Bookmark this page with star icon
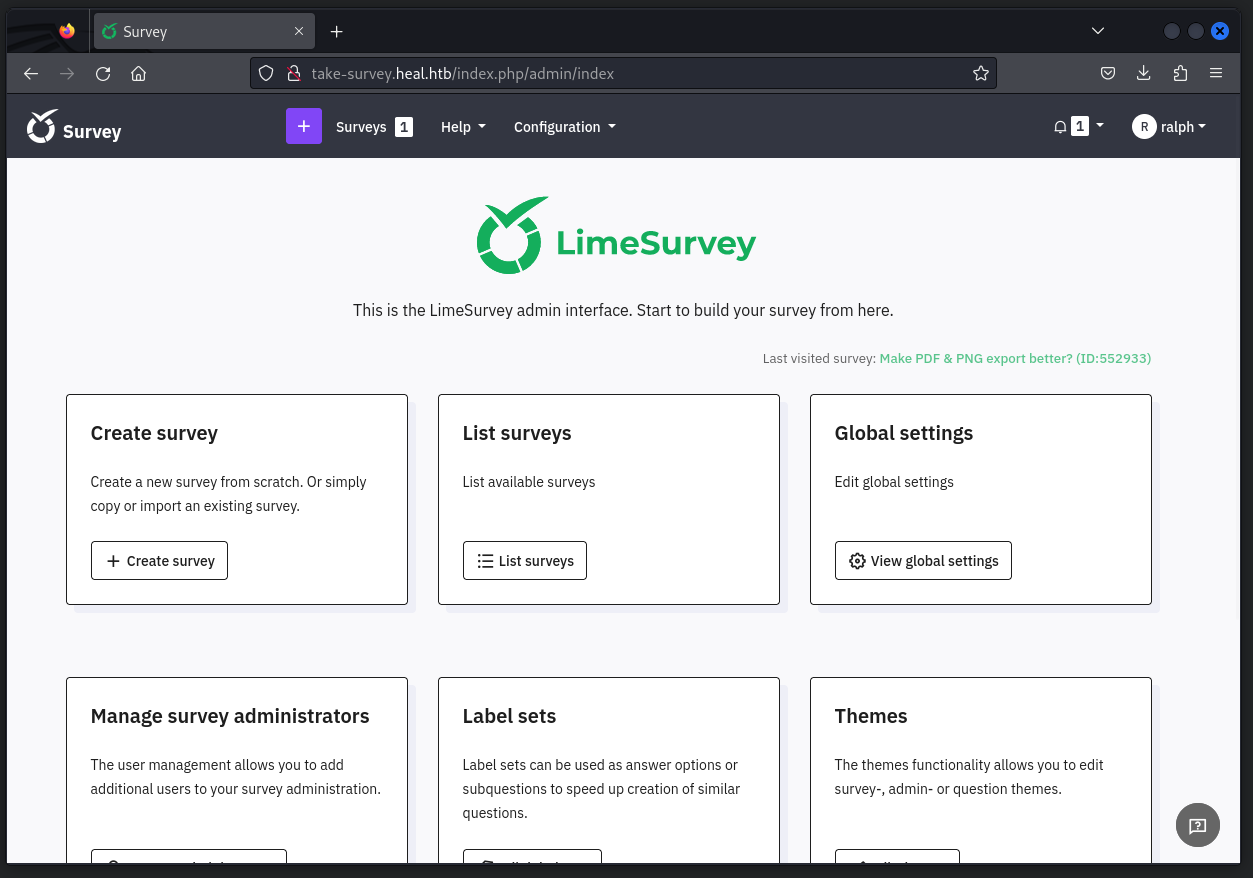The height and width of the screenshot is (878, 1253). 980,73
